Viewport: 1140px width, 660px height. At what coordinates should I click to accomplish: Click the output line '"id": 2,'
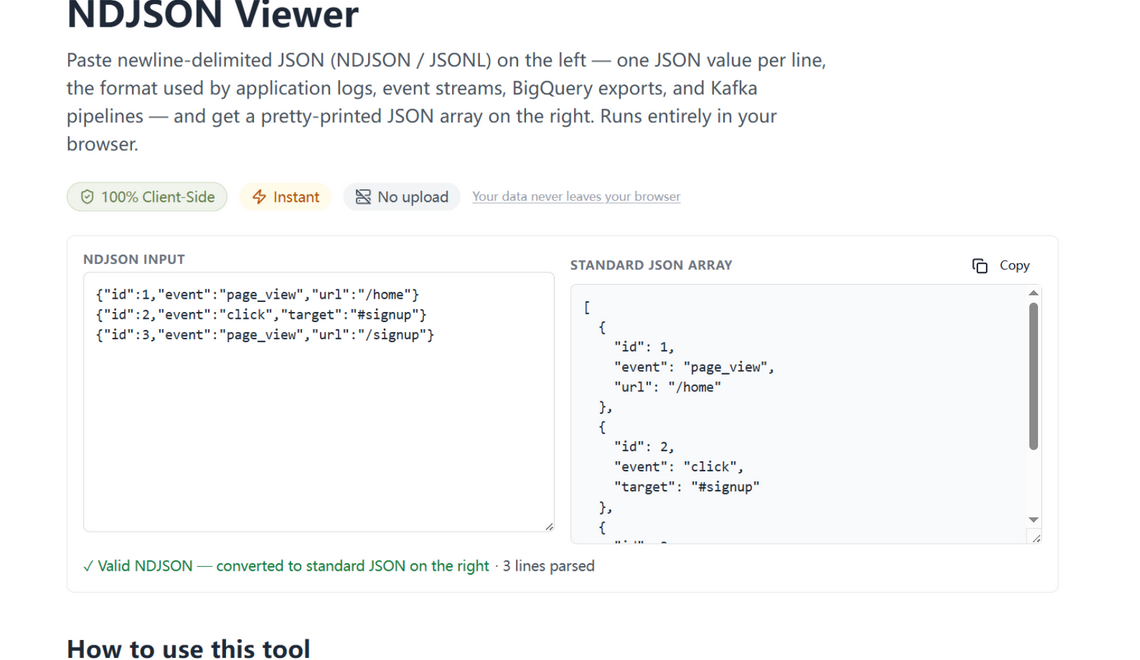(644, 447)
